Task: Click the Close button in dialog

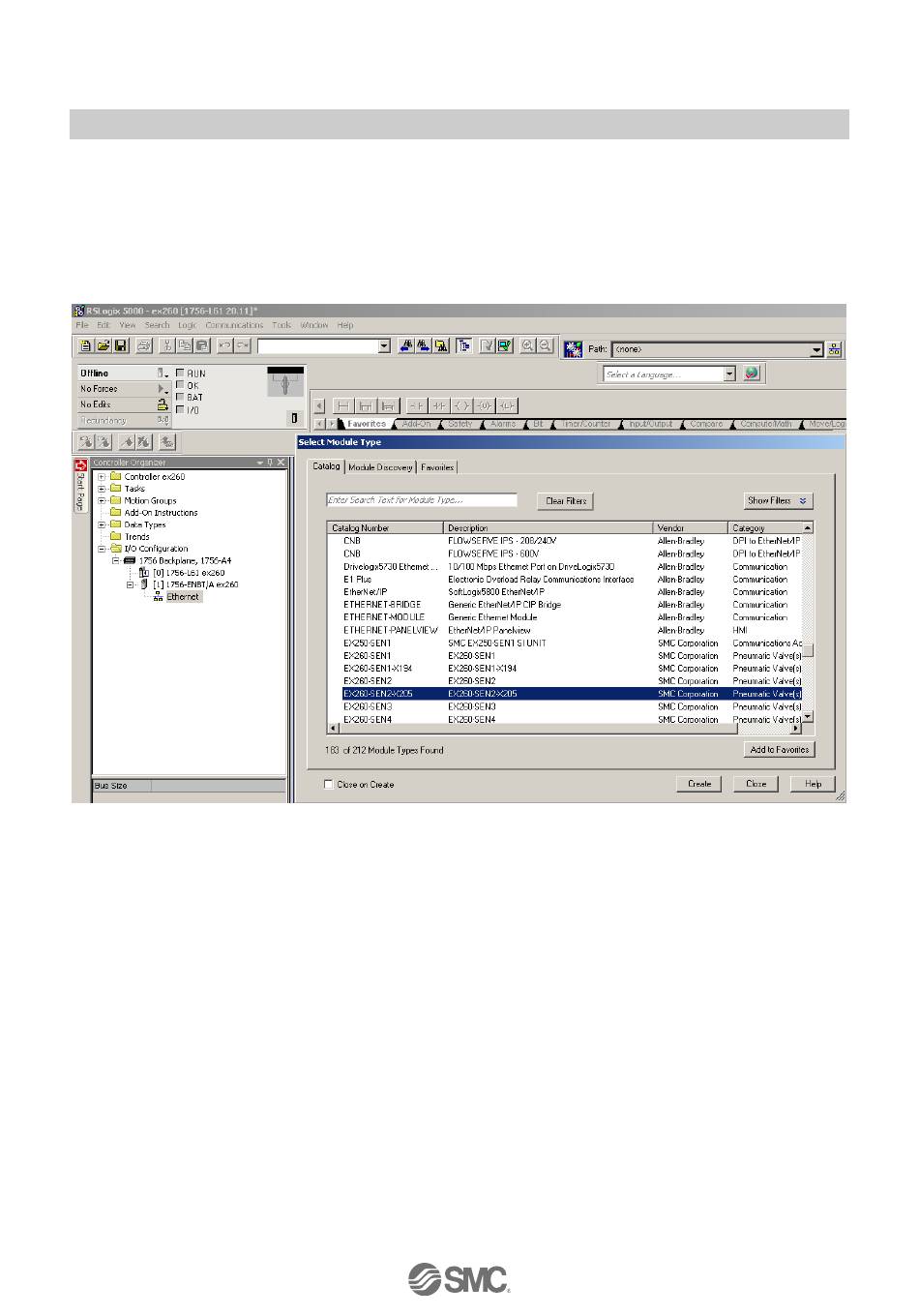Action: click(756, 784)
